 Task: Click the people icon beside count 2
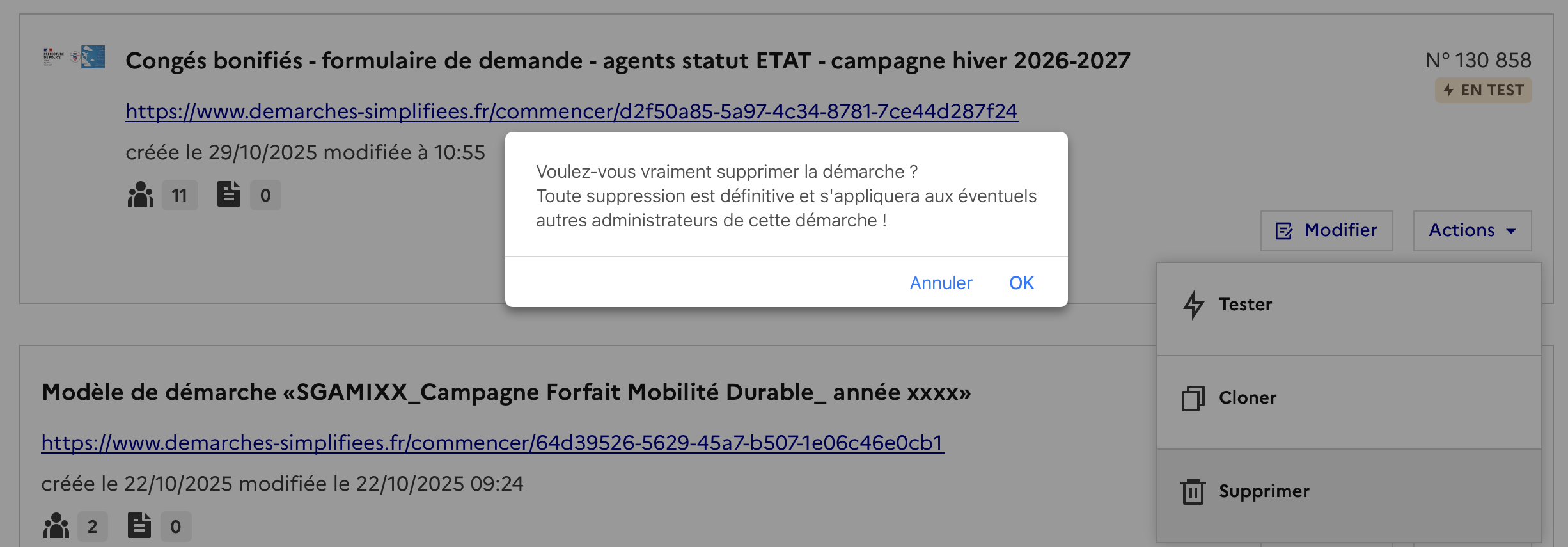pyautogui.click(x=56, y=526)
